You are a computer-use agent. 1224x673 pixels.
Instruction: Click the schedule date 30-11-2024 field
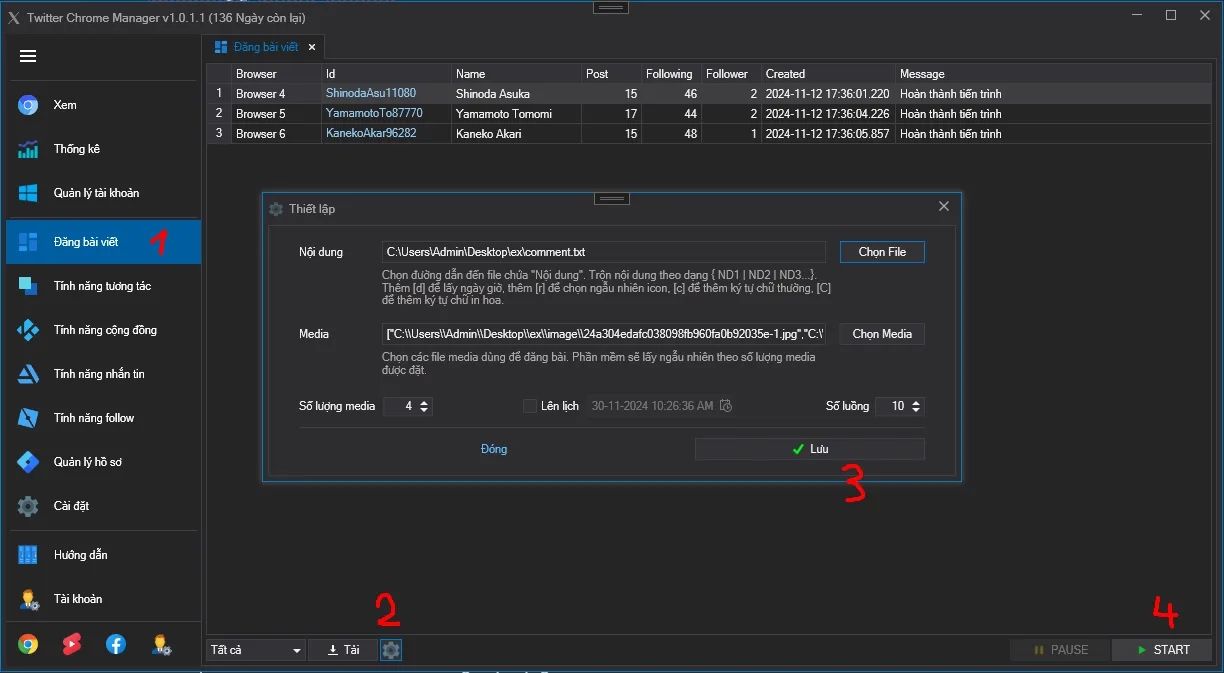(x=661, y=406)
